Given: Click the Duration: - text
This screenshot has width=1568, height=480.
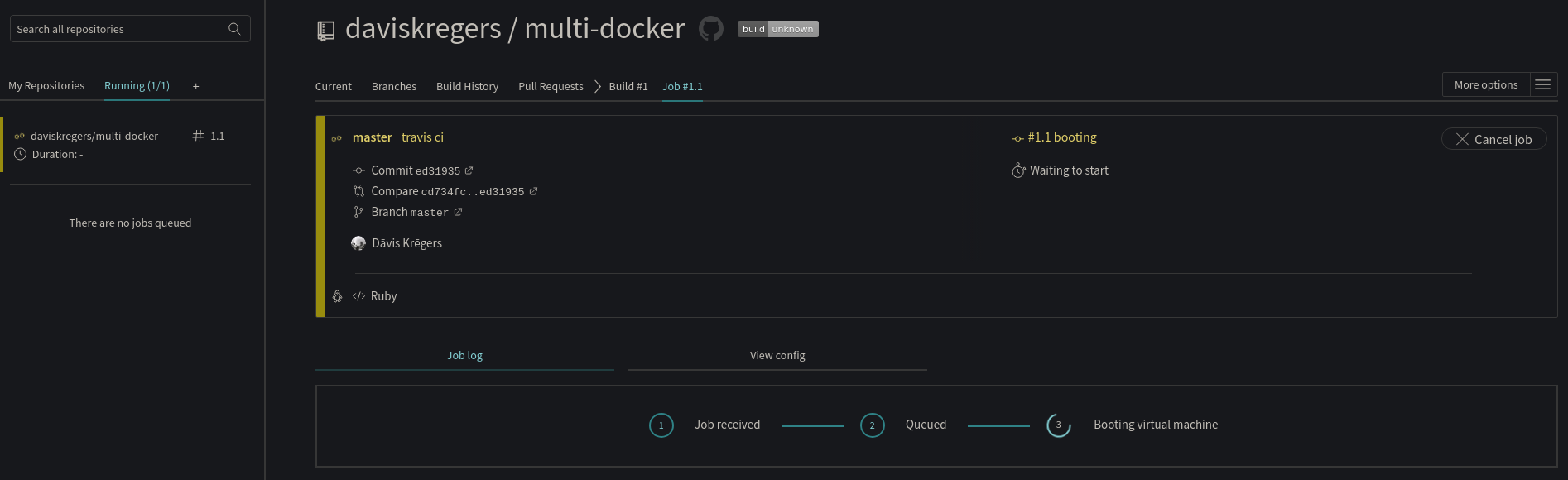Looking at the screenshot, I should tap(58, 154).
